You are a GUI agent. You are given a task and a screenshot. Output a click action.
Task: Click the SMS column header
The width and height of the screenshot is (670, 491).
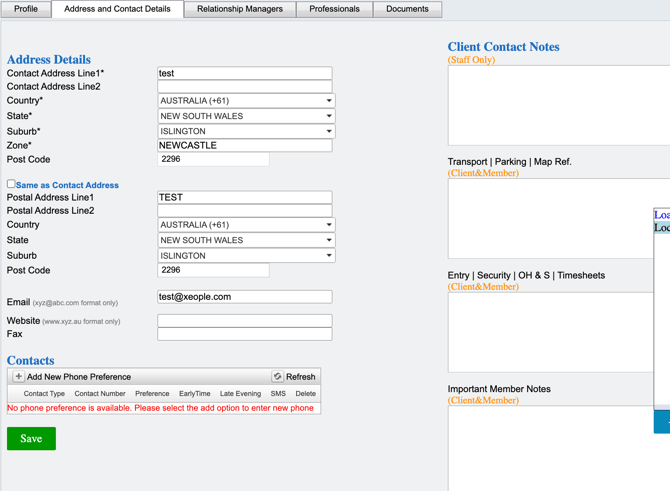coord(278,394)
